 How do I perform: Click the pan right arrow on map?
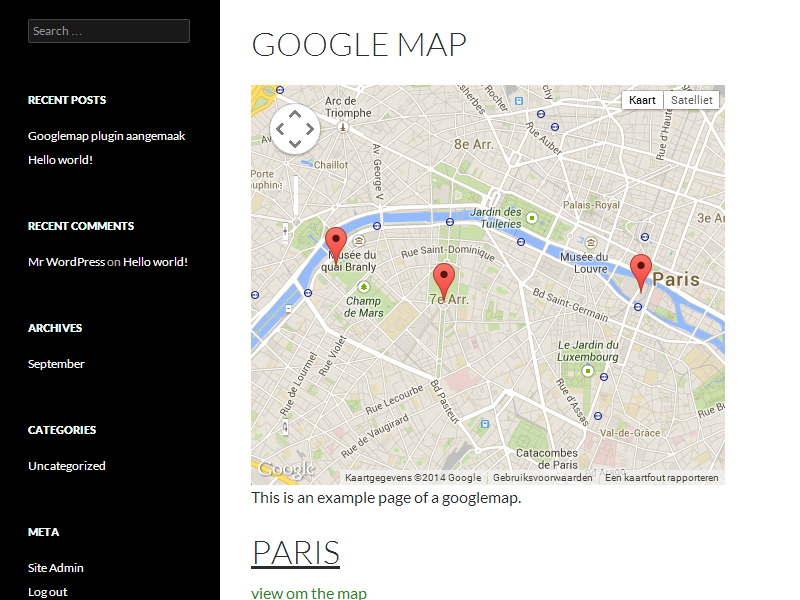(310, 129)
